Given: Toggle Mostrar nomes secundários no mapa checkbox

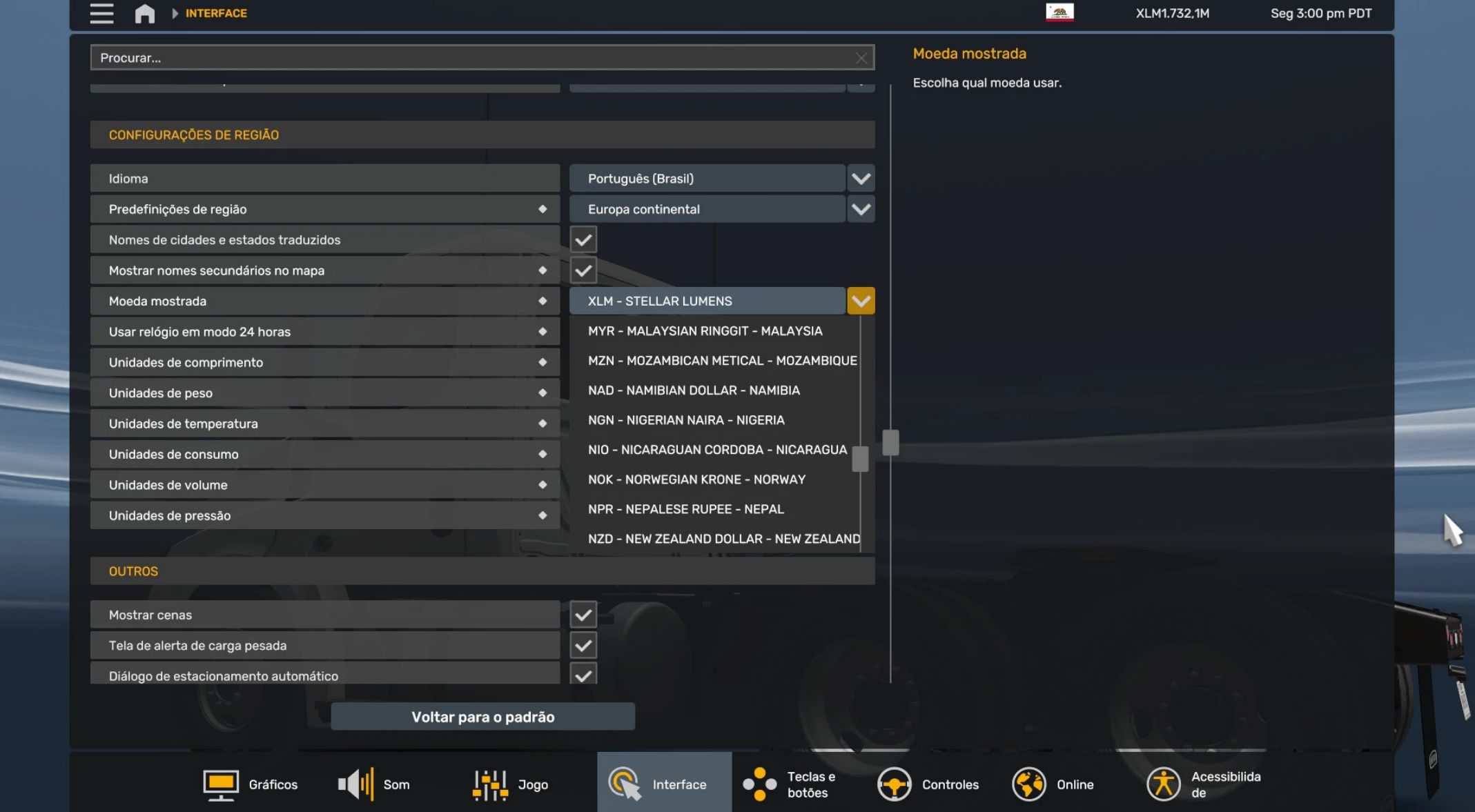Looking at the screenshot, I should [583, 270].
